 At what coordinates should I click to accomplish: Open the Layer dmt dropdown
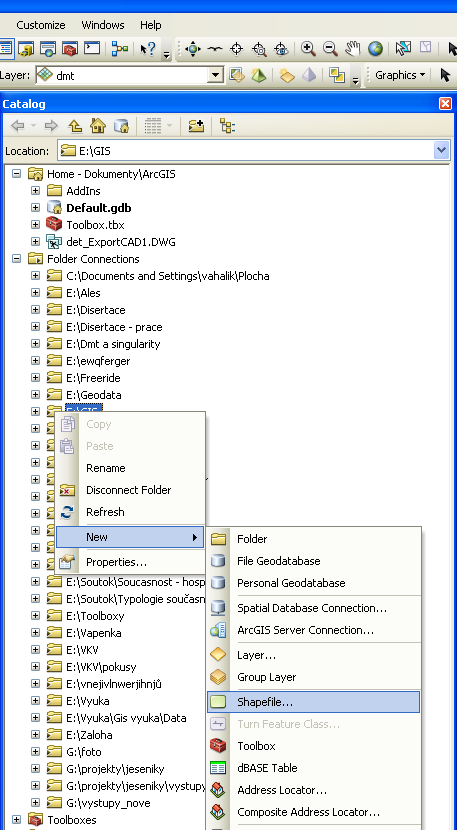pyautogui.click(x=215, y=75)
